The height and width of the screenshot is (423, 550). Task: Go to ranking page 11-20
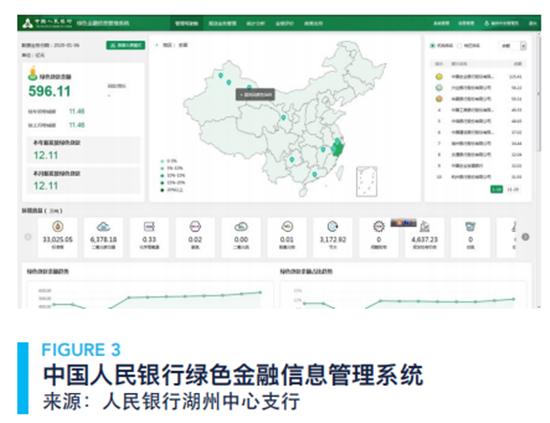click(513, 189)
